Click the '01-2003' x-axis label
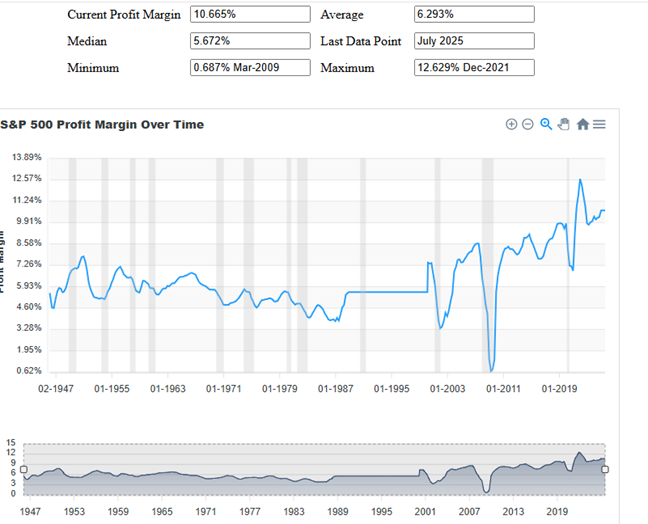Screen dimensions: 648x524 pyautogui.click(x=448, y=389)
